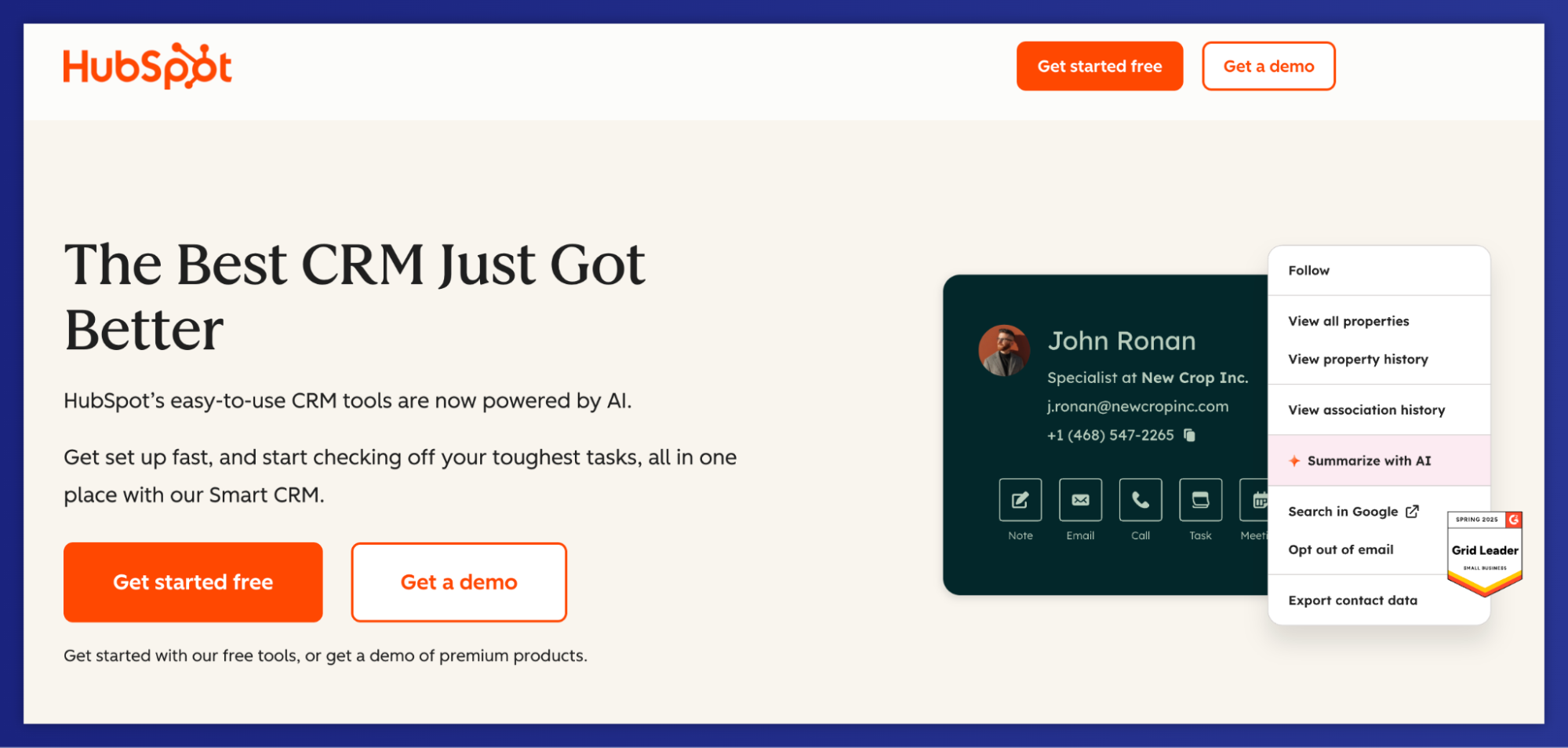Select Export contact data
The height and width of the screenshot is (748, 1568).
(1353, 600)
